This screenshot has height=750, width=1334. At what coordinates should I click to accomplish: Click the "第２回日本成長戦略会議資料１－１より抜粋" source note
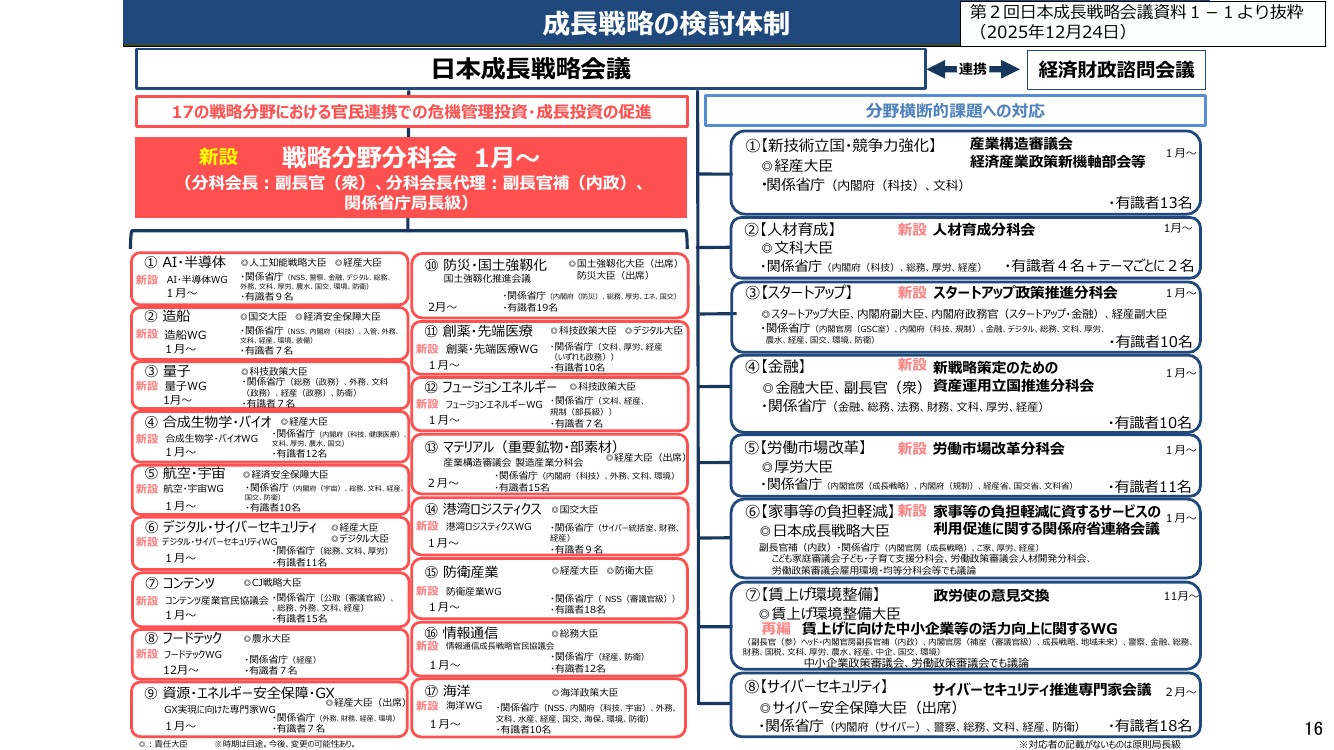[x=1138, y=11]
